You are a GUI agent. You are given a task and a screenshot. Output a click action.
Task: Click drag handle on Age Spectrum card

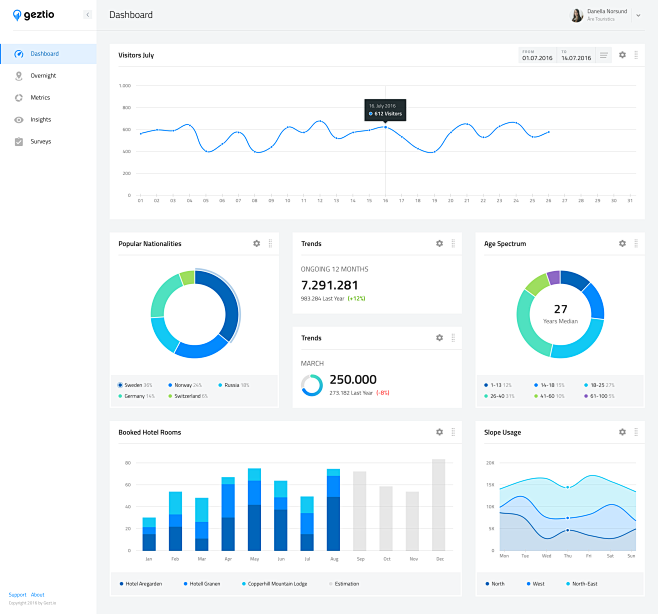pos(636,243)
